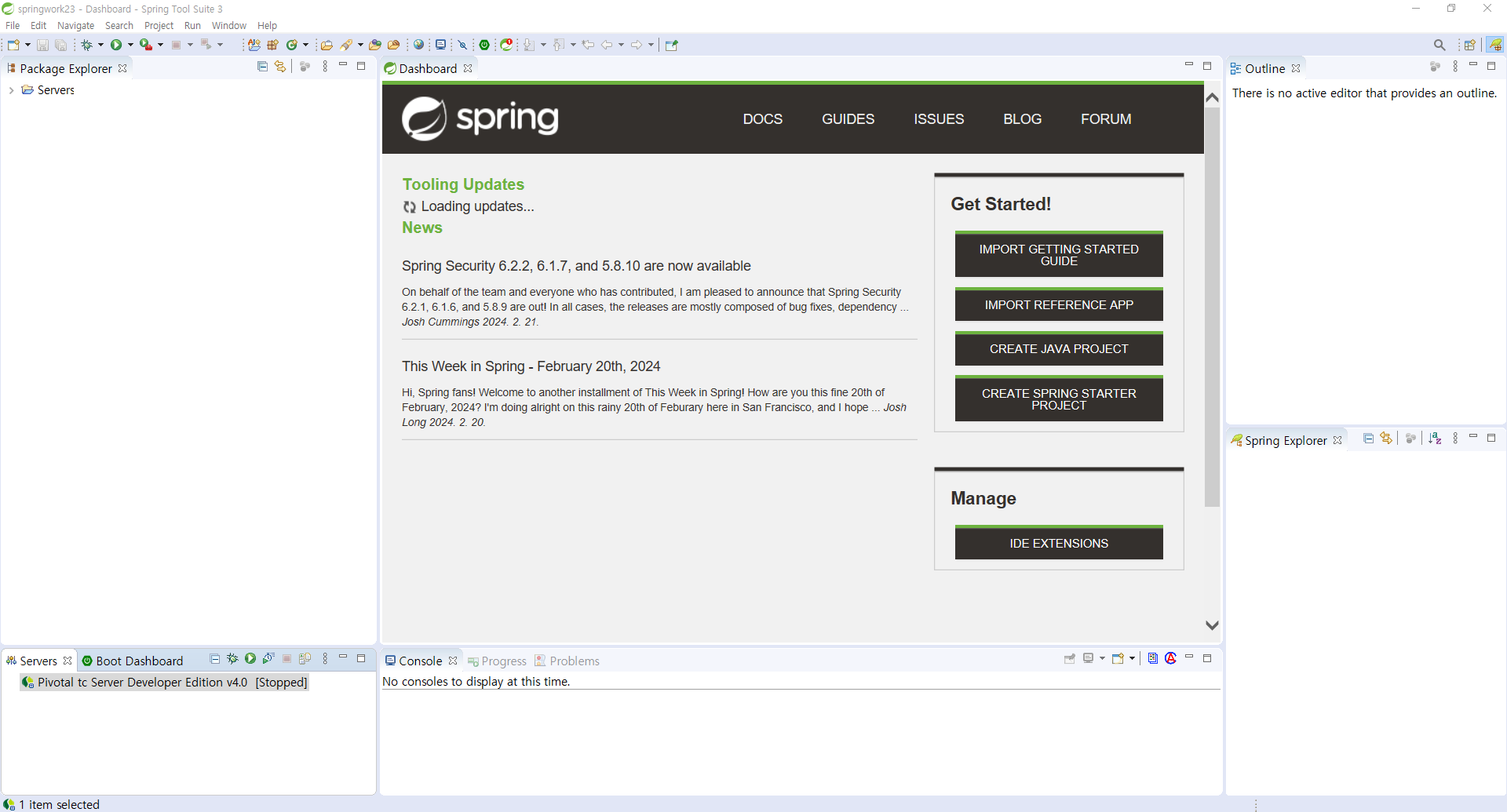Viewport: 1507px width, 812px height.
Task: Click the Debug bug toolbar icon
Action: (x=86, y=45)
